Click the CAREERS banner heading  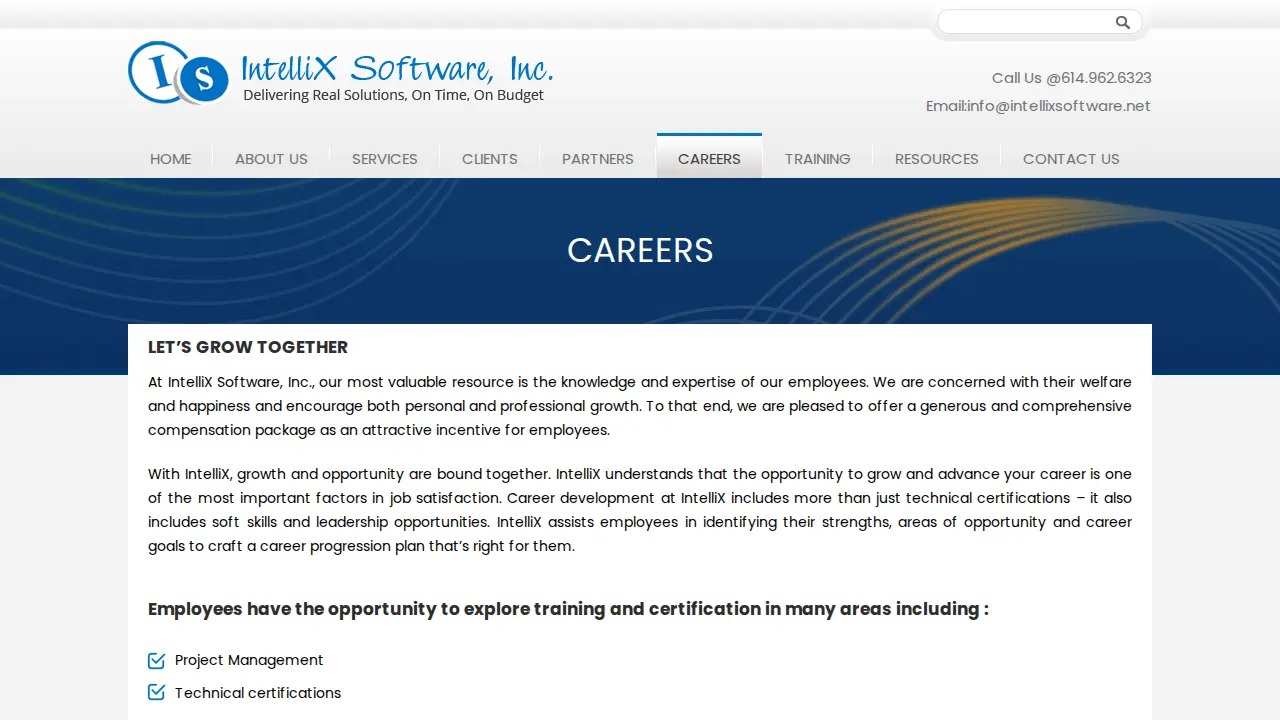click(x=640, y=250)
